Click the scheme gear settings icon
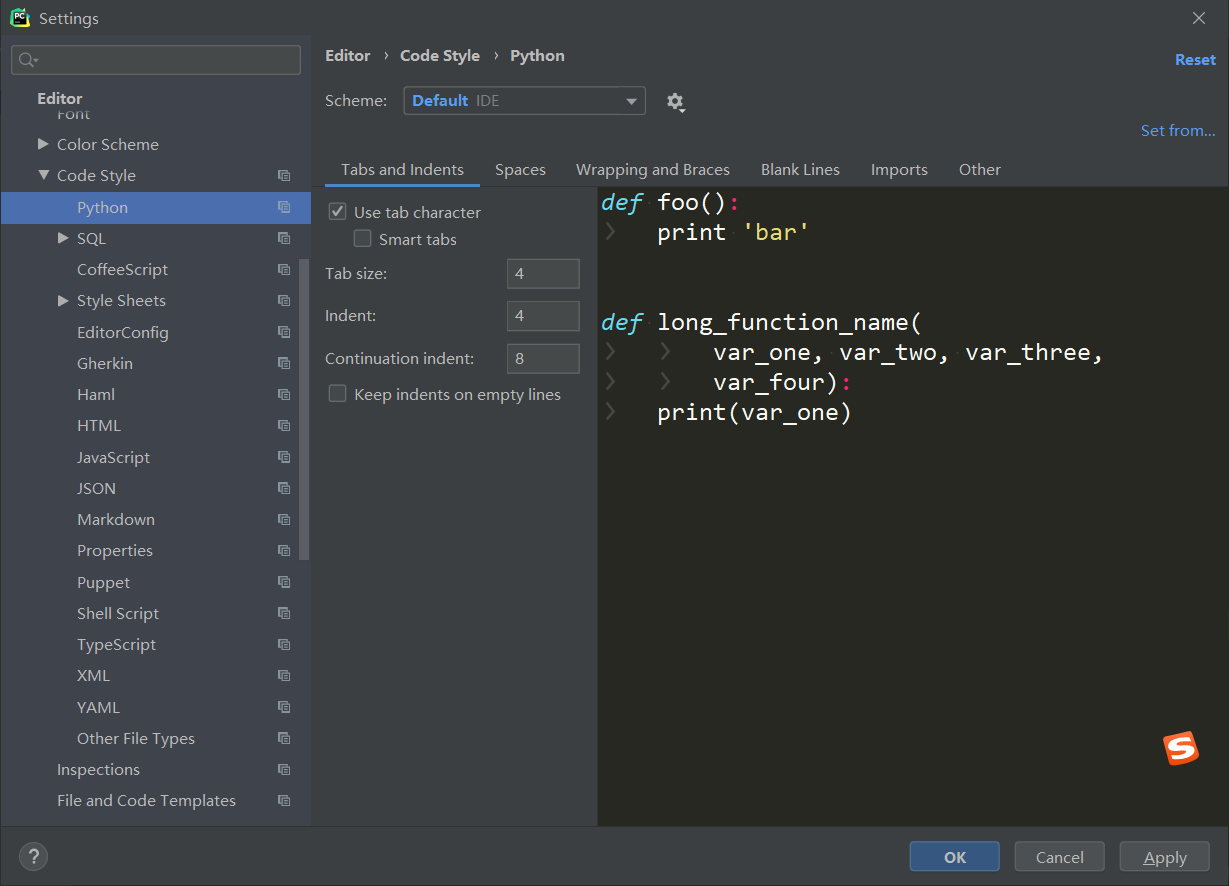The width and height of the screenshot is (1229, 886). tap(675, 102)
